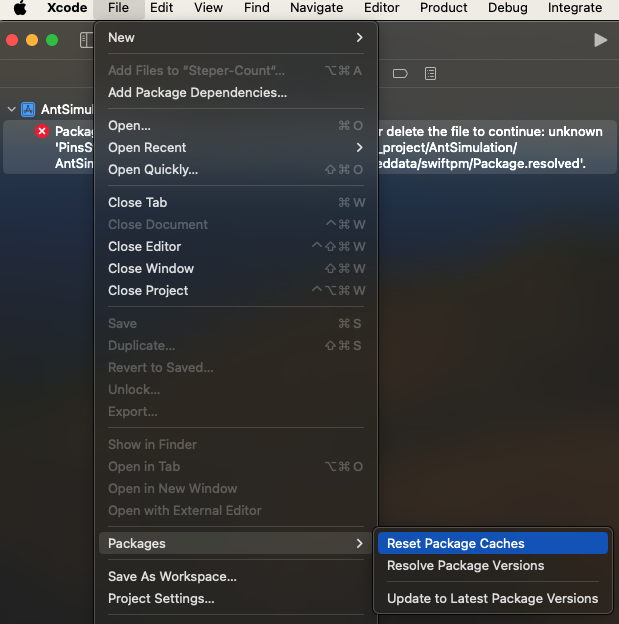
Task: Open the Navigate menu
Action: pos(316,8)
